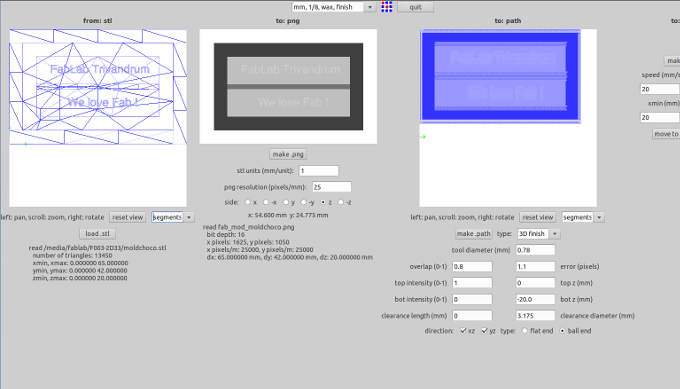
Task: Edit the top intensity field
Action: 472,283
